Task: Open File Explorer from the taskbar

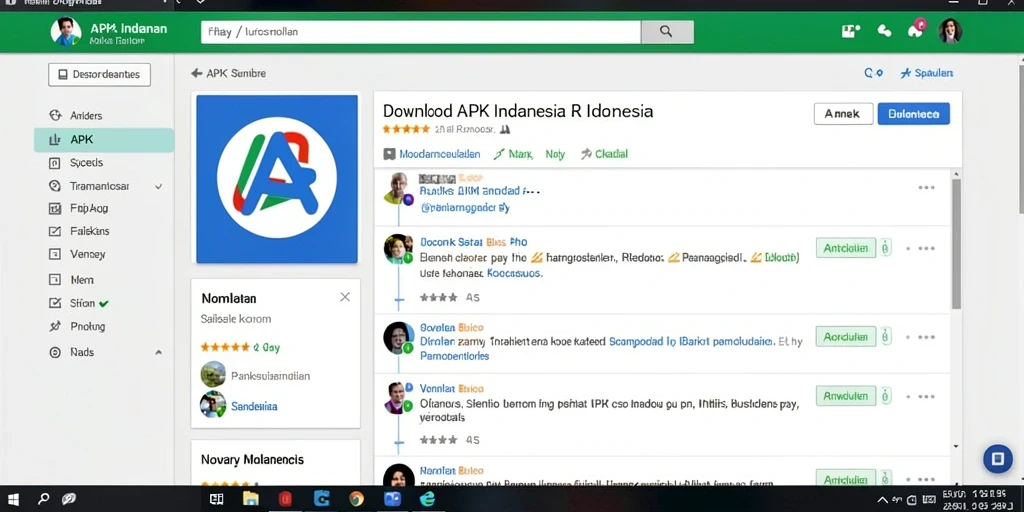Action: 251,500
